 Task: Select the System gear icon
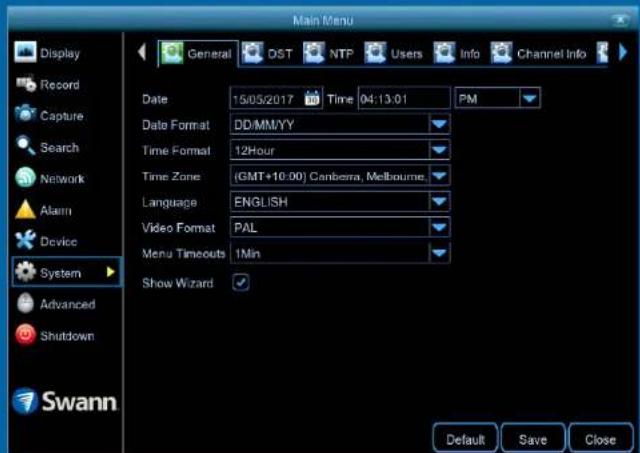tap(25, 271)
